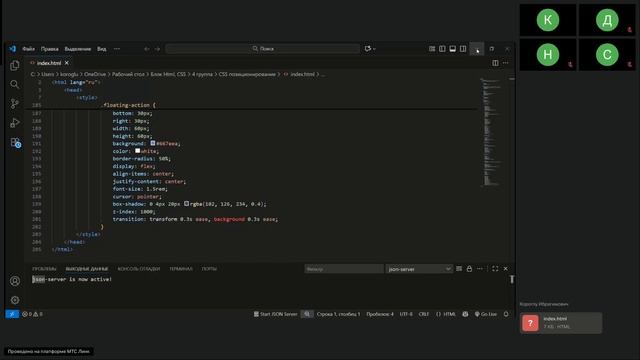640x360 pixels.
Task: Click Go Live in status bar
Action: click(486, 314)
